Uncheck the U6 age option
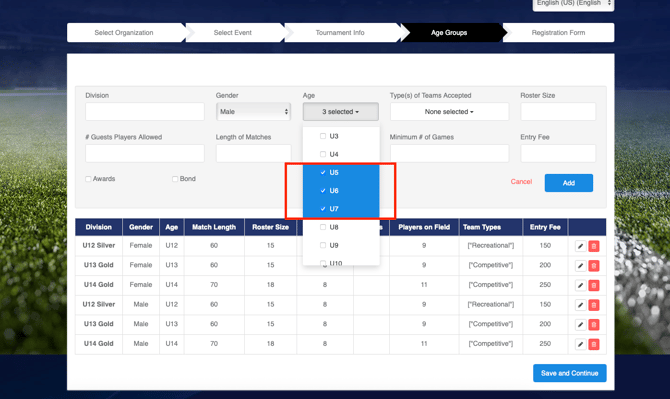This screenshot has height=399, width=670. pos(323,191)
